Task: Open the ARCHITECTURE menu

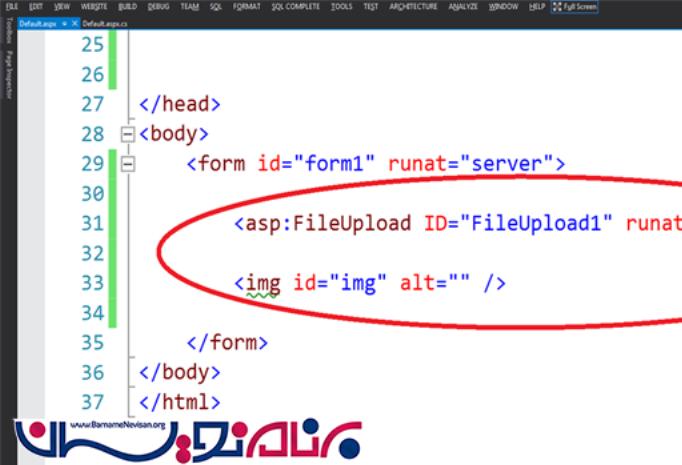Action: 413,7
